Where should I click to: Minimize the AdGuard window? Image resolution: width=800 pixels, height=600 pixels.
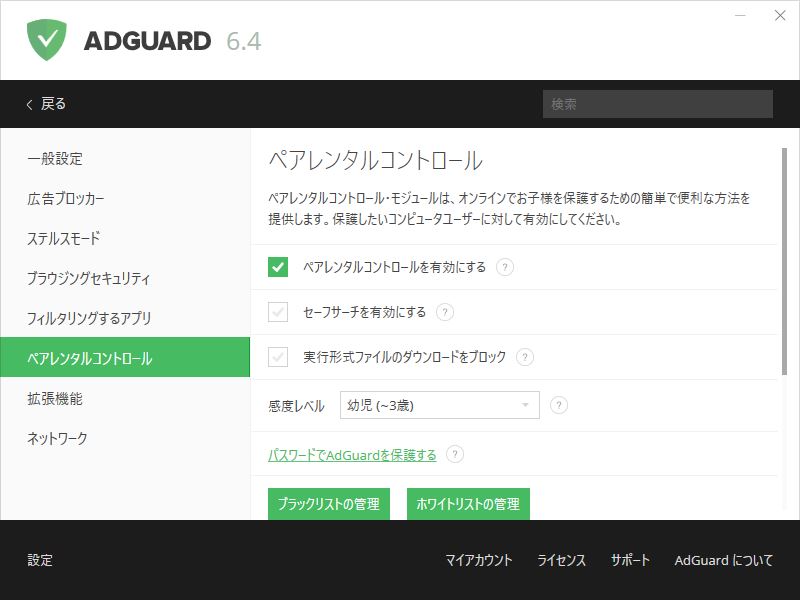(740, 16)
